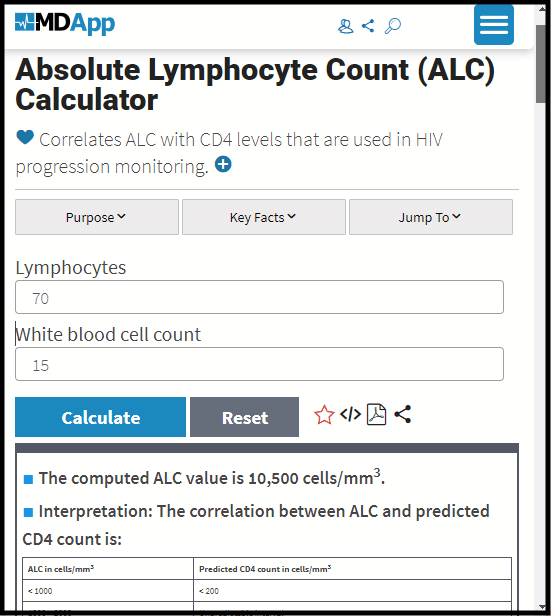The height and width of the screenshot is (616, 551).
Task: Add calculator to favorites star
Action: 324,415
